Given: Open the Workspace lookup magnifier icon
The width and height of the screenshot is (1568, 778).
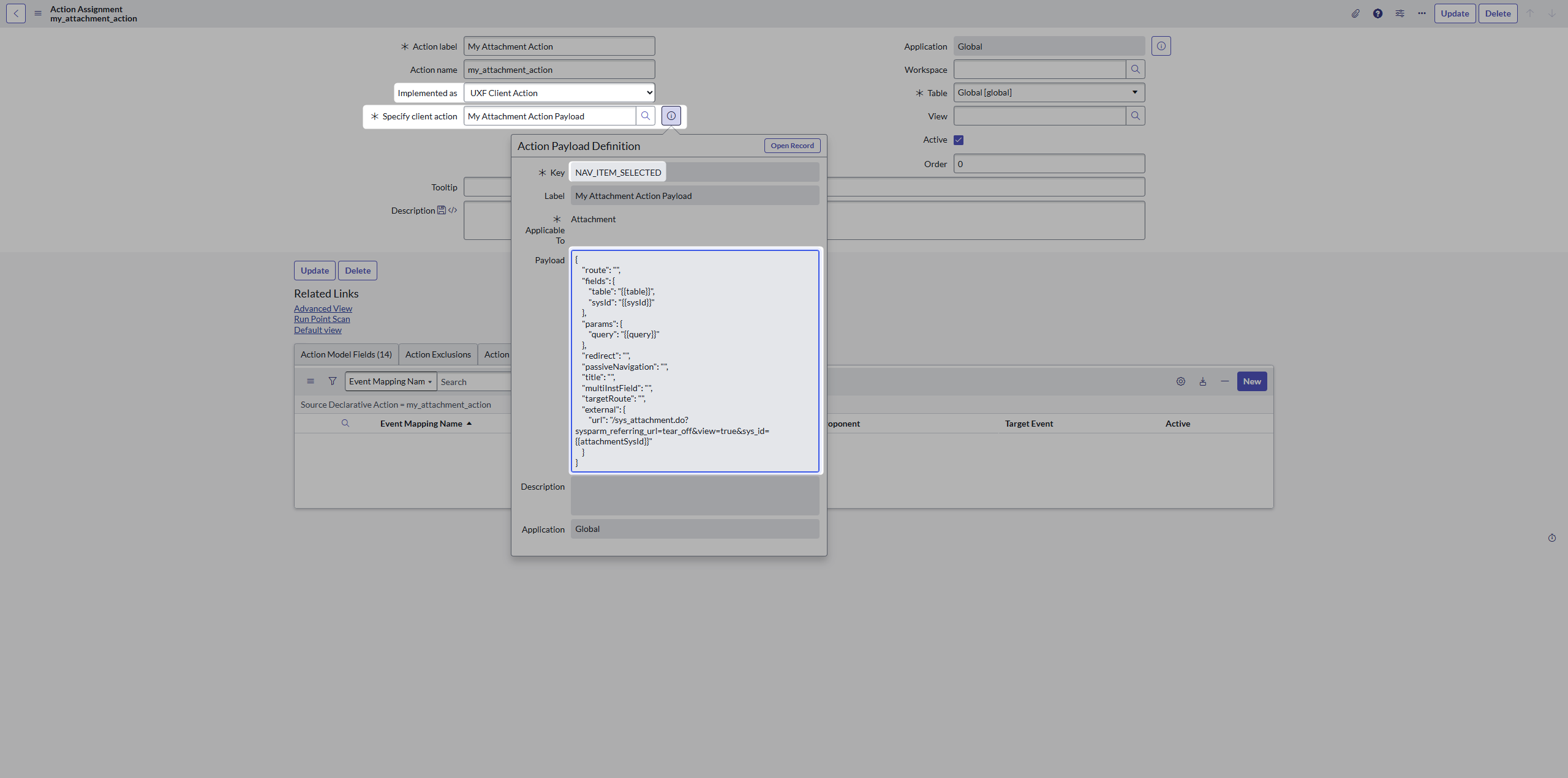Looking at the screenshot, I should [x=1135, y=69].
